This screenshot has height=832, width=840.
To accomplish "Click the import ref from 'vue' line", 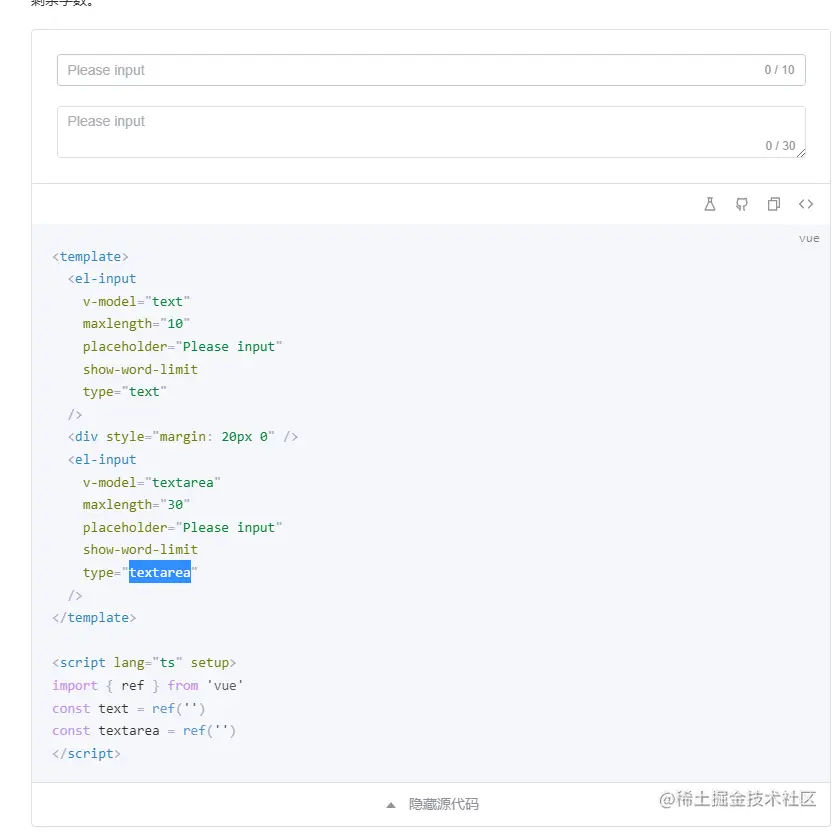I will [x=148, y=685].
